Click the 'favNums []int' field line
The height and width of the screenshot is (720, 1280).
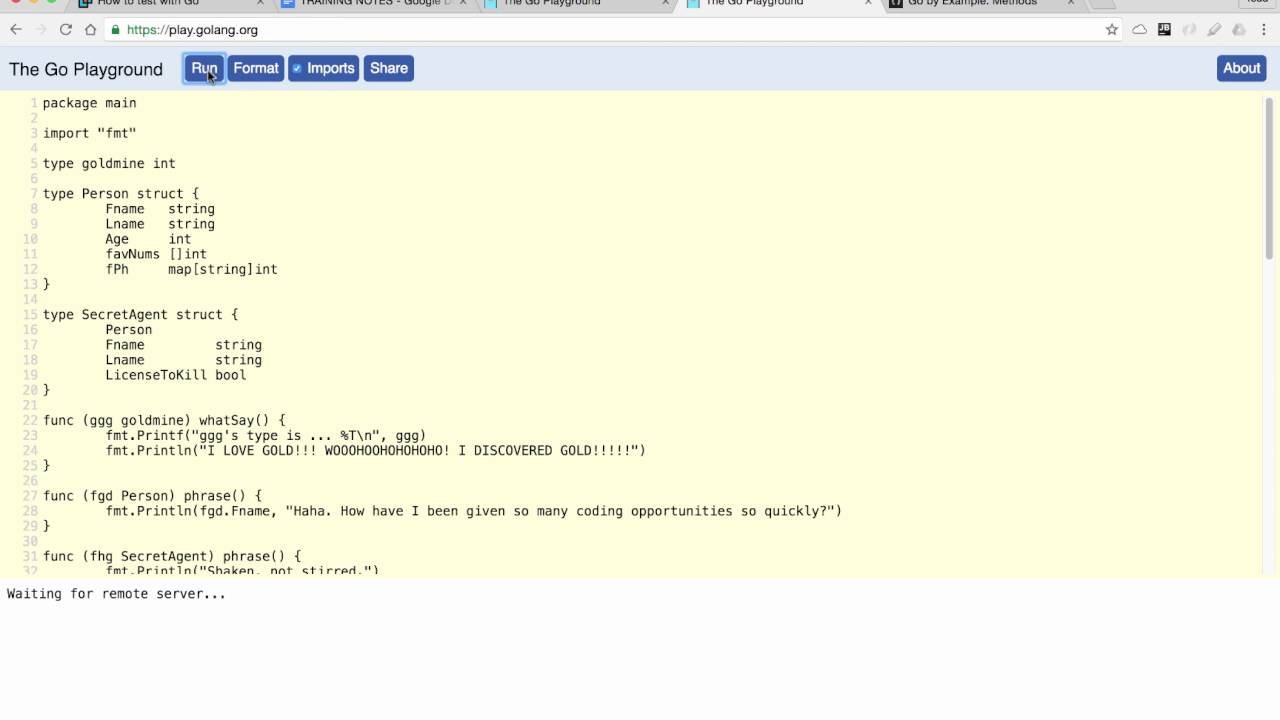tap(156, 254)
